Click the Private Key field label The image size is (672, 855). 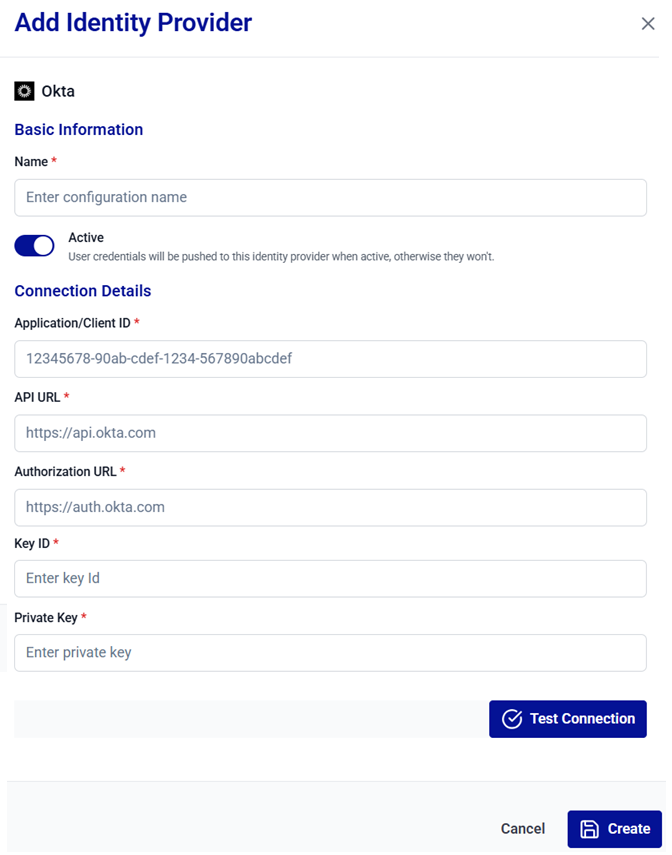(x=45, y=618)
